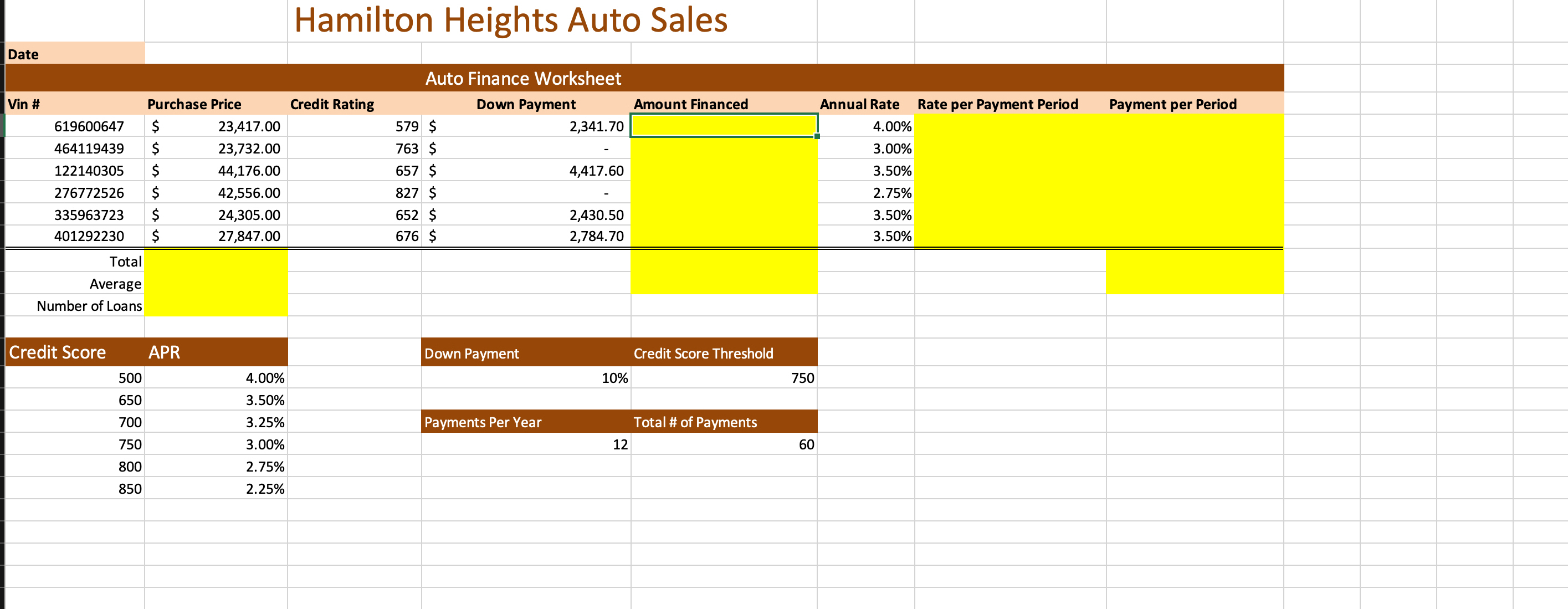
Task: Click the cell with VIN 619600647
Action: (89, 127)
